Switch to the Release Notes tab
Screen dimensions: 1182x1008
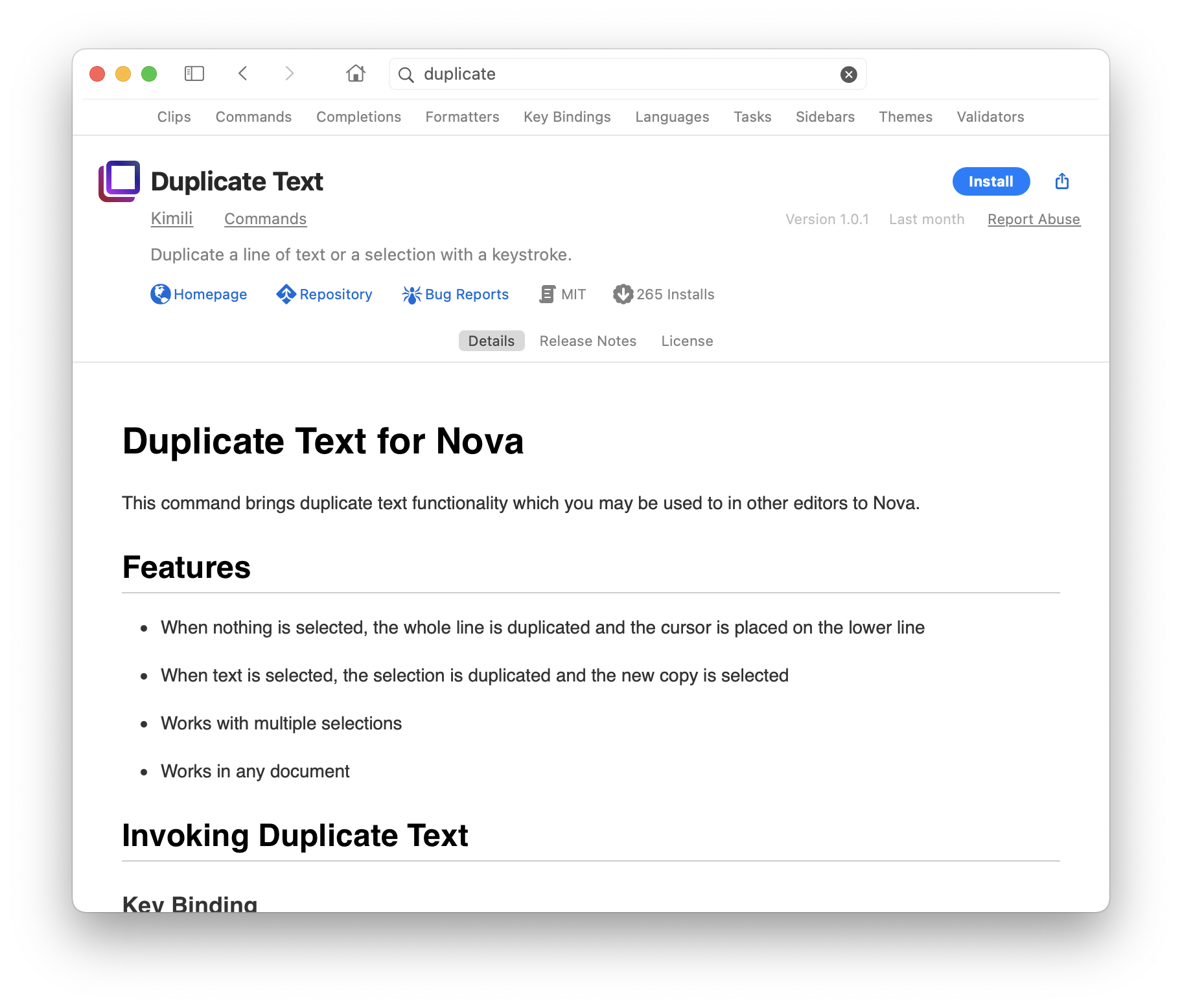(x=587, y=341)
